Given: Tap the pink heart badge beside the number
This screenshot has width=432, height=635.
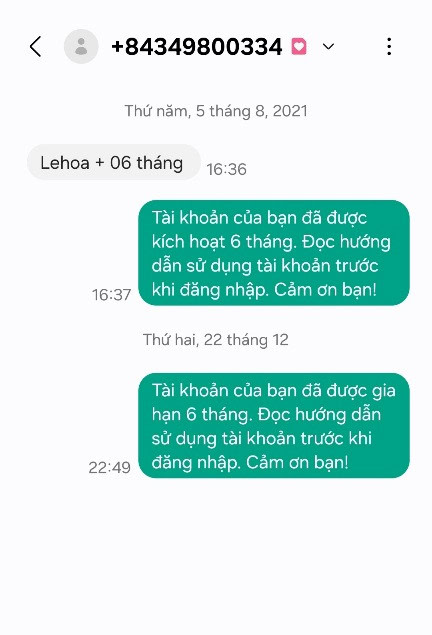Looking at the screenshot, I should click(x=299, y=47).
